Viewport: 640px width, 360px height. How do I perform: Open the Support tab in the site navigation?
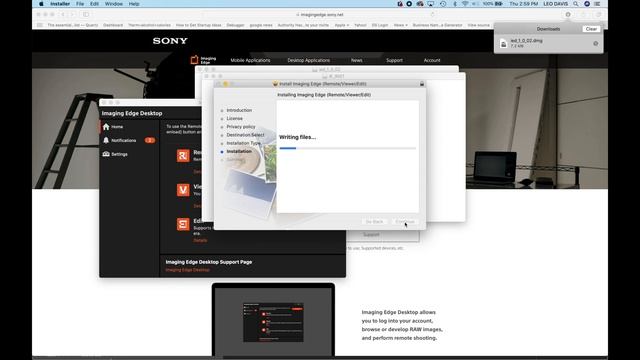pyautogui.click(x=394, y=60)
